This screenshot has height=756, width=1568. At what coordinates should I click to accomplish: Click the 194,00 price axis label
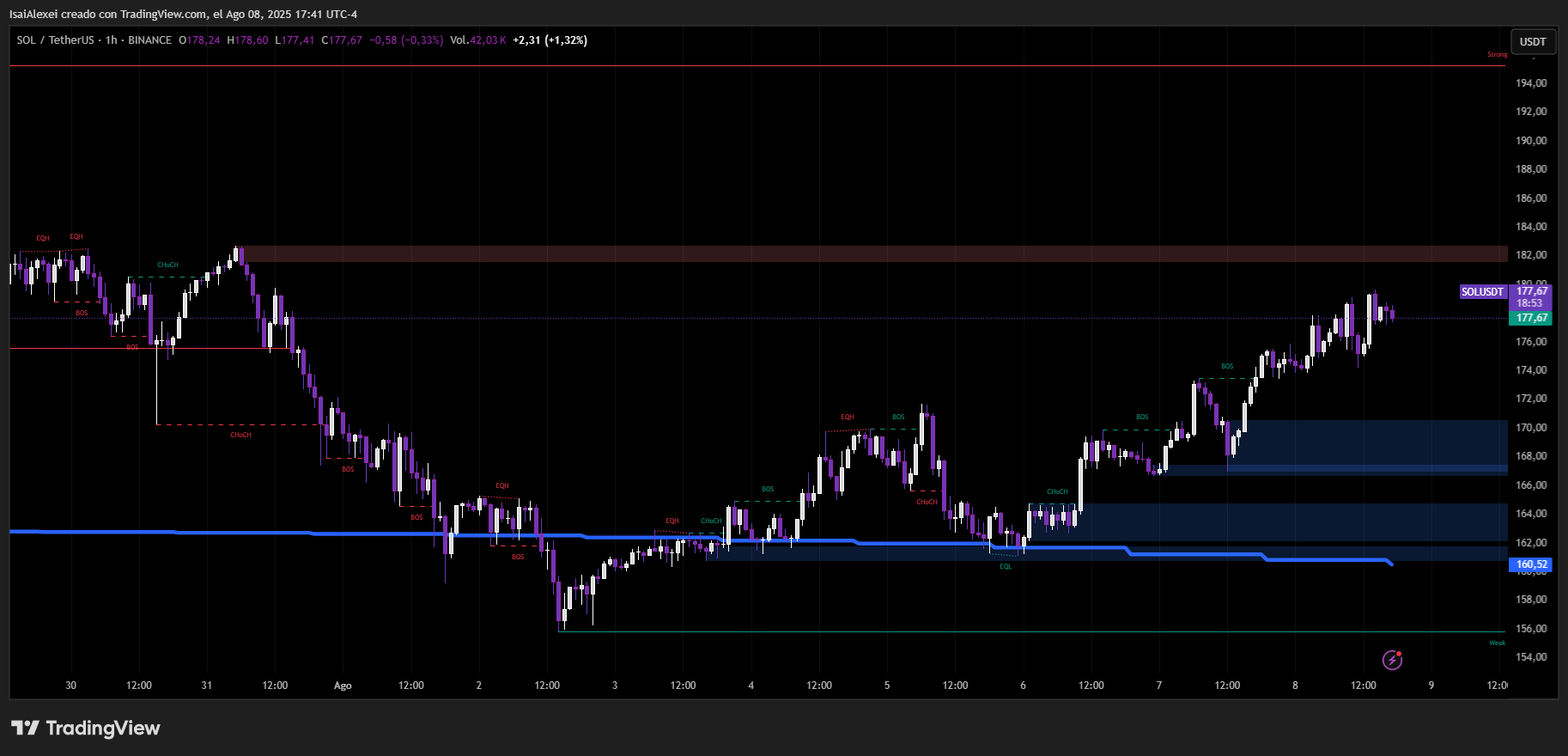pyautogui.click(x=1531, y=83)
